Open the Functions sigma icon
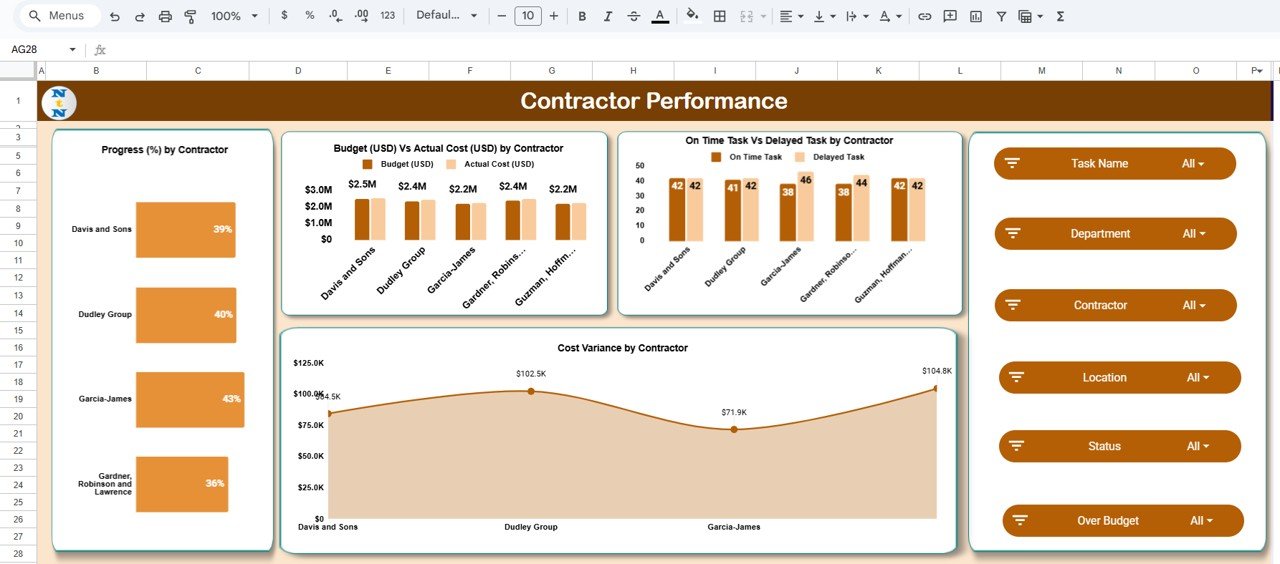 [1060, 16]
